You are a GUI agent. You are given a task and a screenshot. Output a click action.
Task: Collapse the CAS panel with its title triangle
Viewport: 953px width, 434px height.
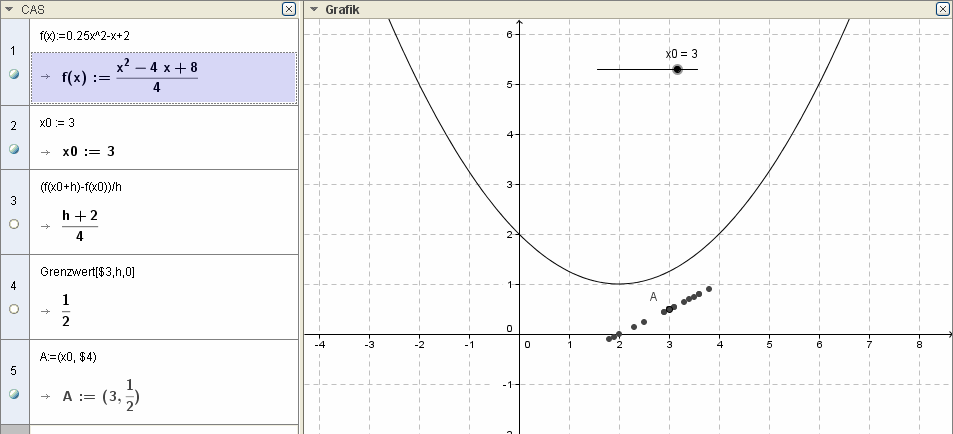point(9,9)
